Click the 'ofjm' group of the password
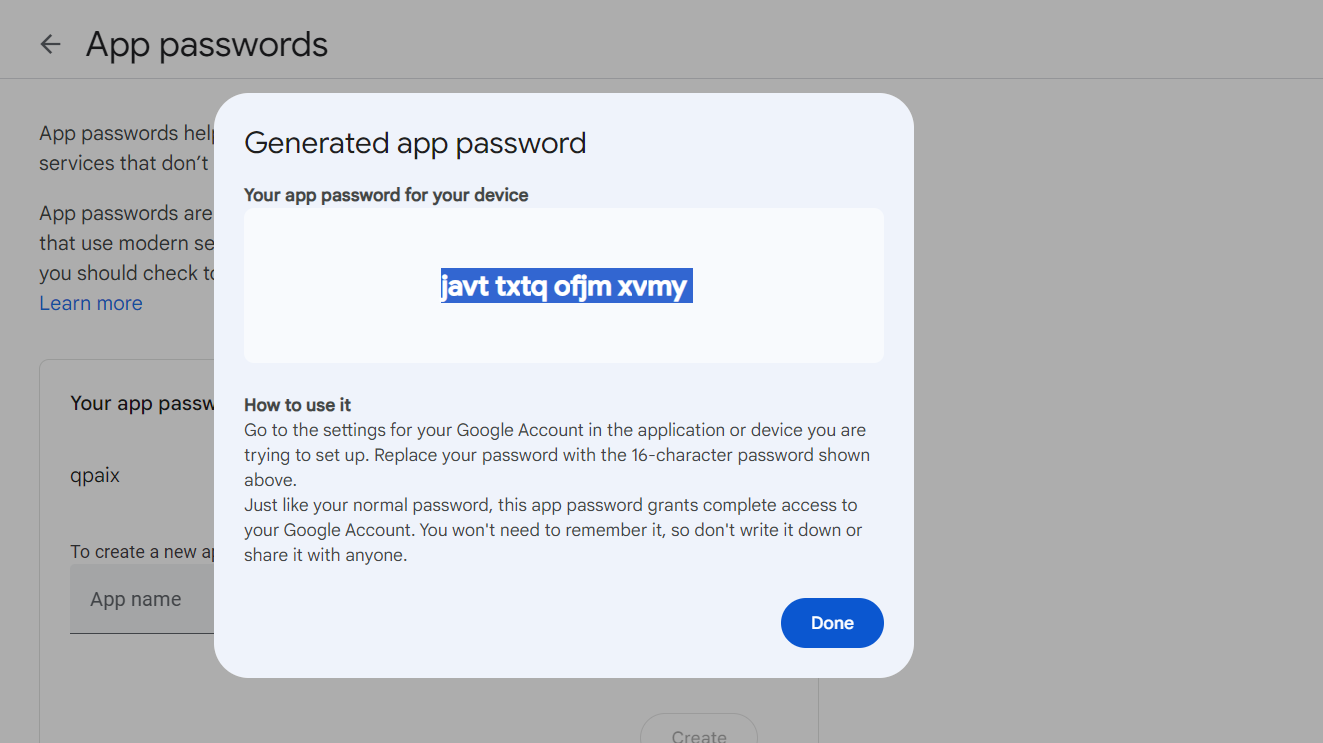The height and width of the screenshot is (743, 1323). tap(582, 287)
